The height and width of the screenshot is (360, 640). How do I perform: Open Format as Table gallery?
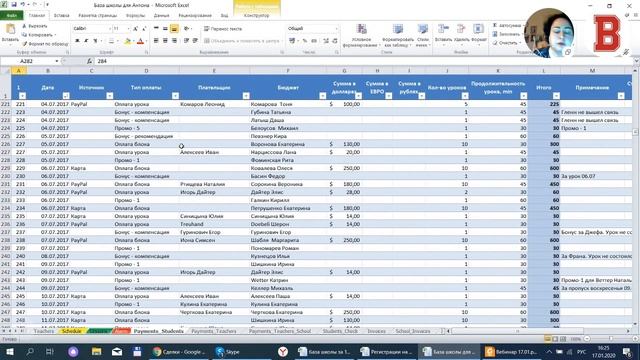coord(398,36)
